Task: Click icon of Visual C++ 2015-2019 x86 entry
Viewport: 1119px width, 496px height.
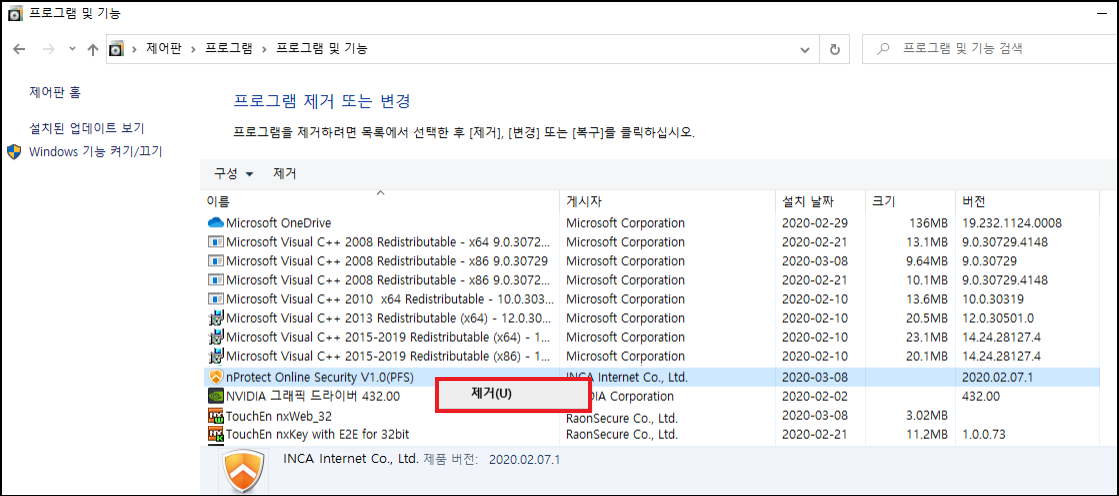Action: point(216,355)
